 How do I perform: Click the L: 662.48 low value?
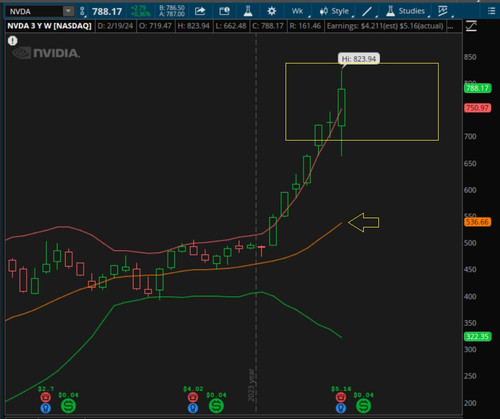pyautogui.click(x=231, y=26)
